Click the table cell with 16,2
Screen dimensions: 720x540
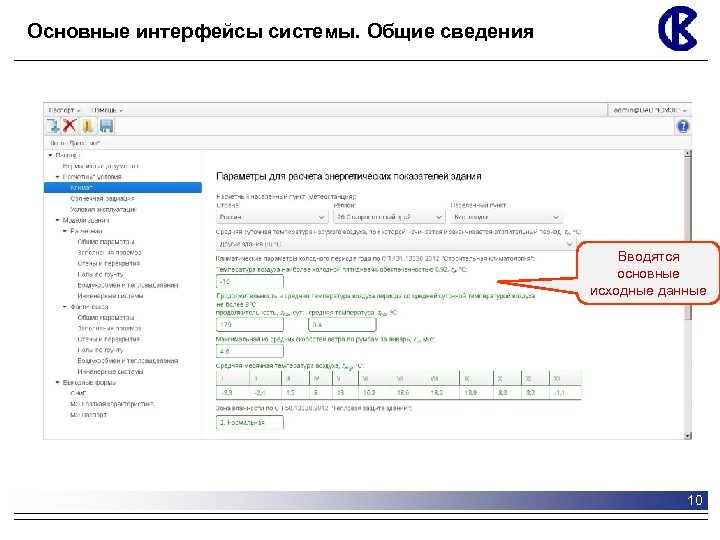point(376,393)
